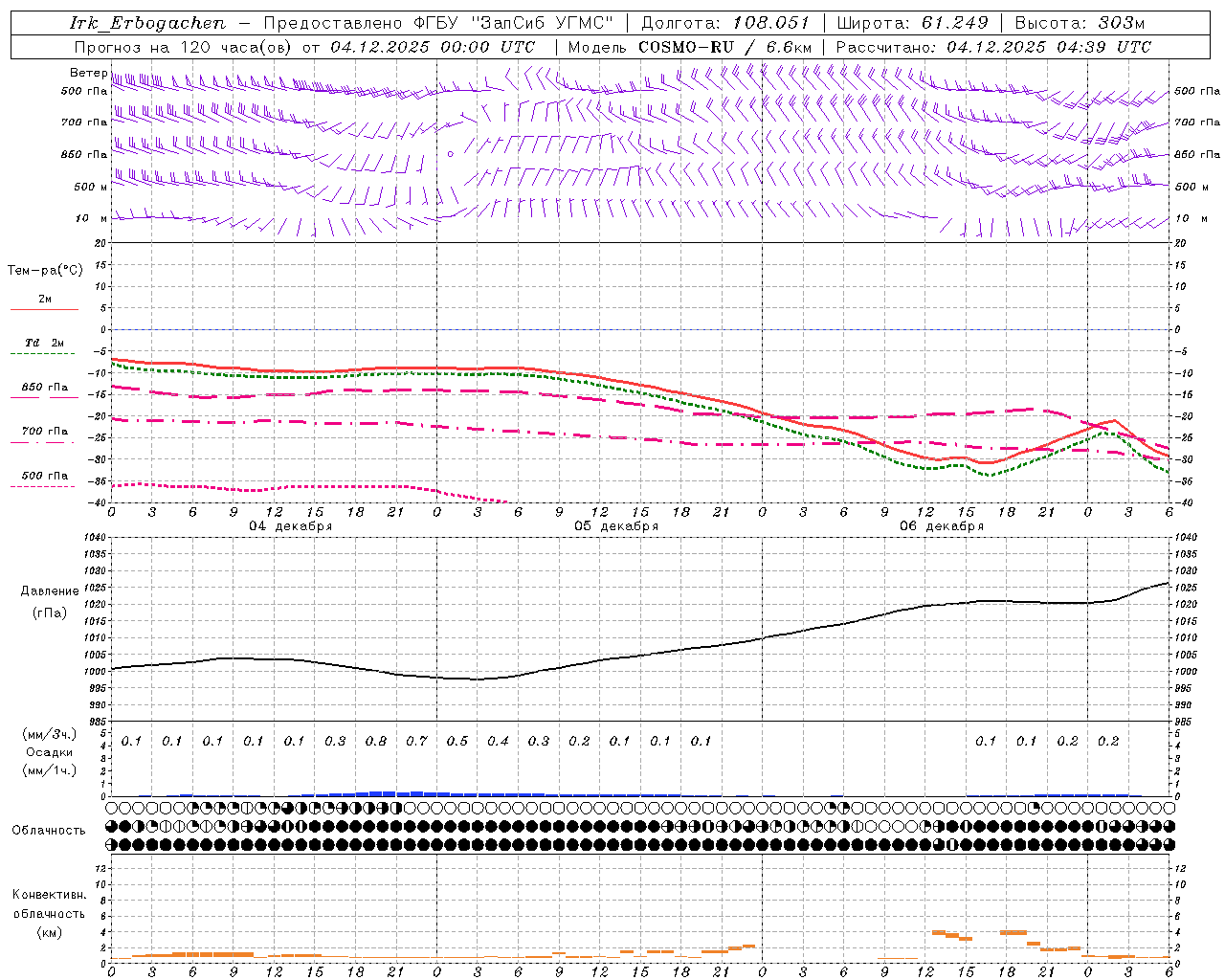This screenshot has height=980, width=1225.
Task: Click 'Рассчитано: 04.12.2025 04:39 UTC' timestamp
Action: pos(993,47)
